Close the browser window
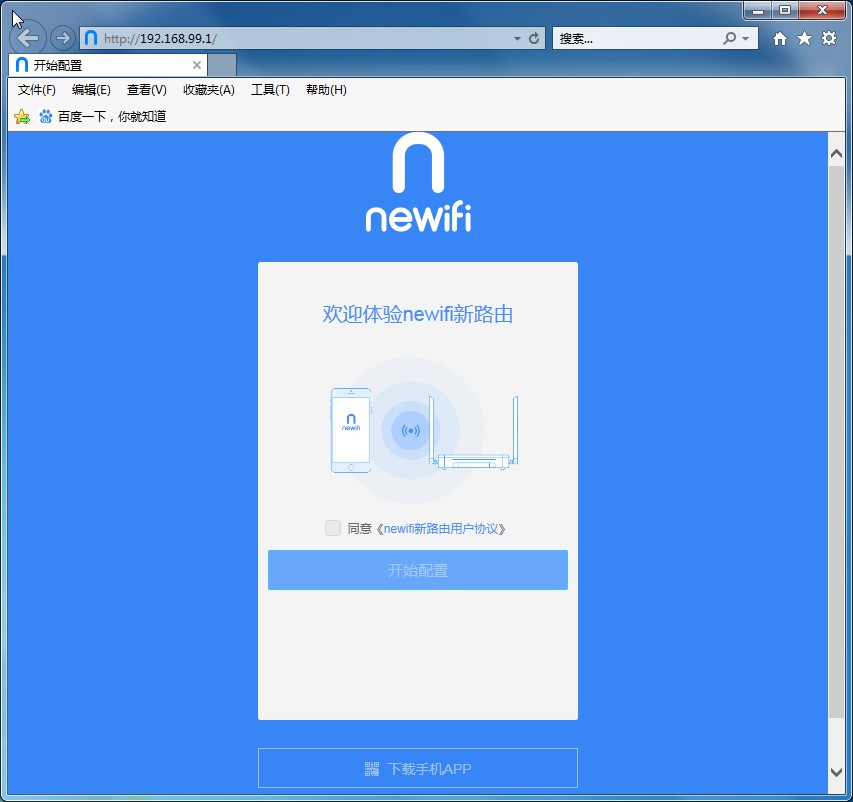The width and height of the screenshot is (853, 802). tap(822, 10)
